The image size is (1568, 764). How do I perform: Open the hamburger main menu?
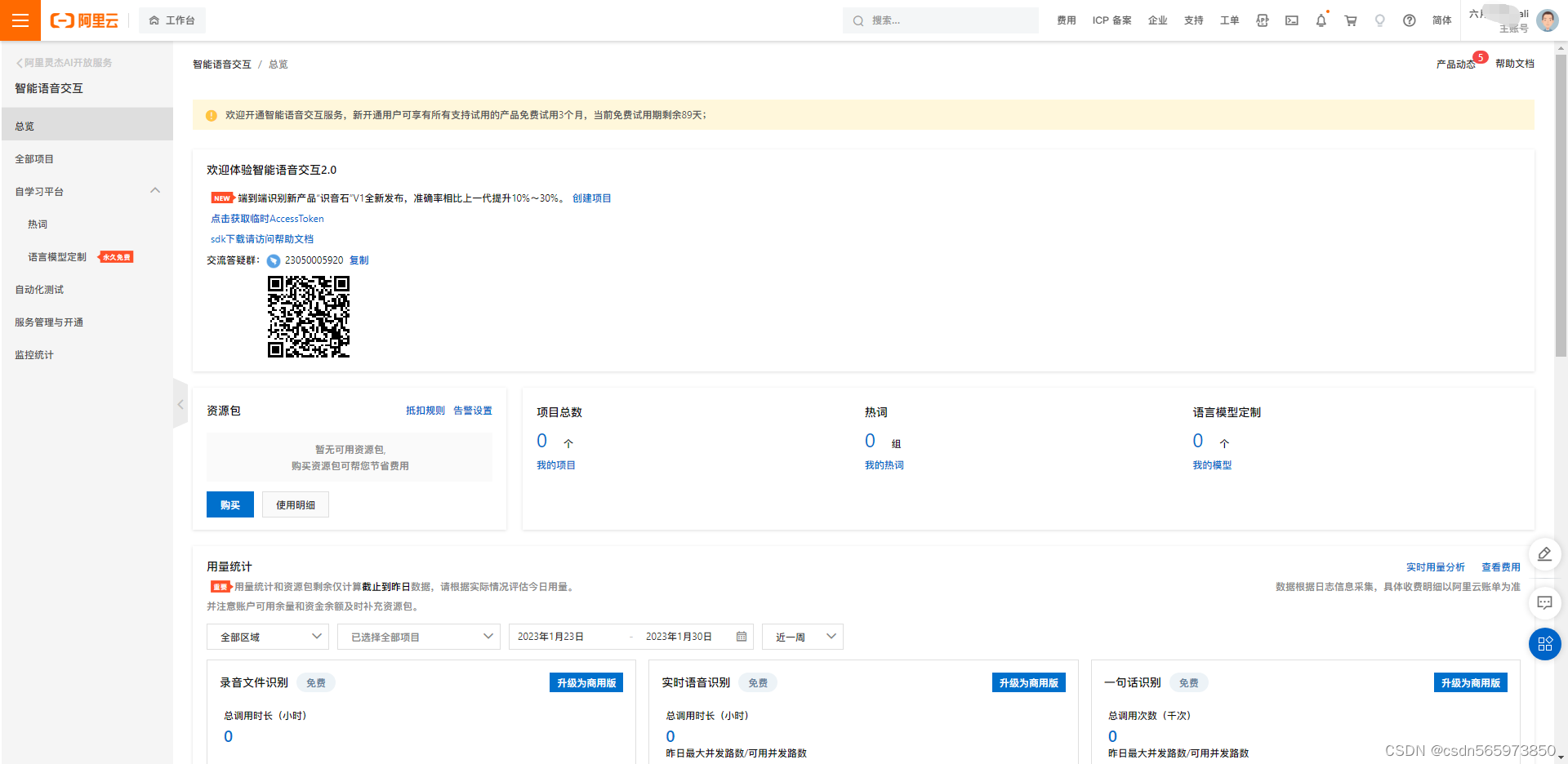coord(20,20)
